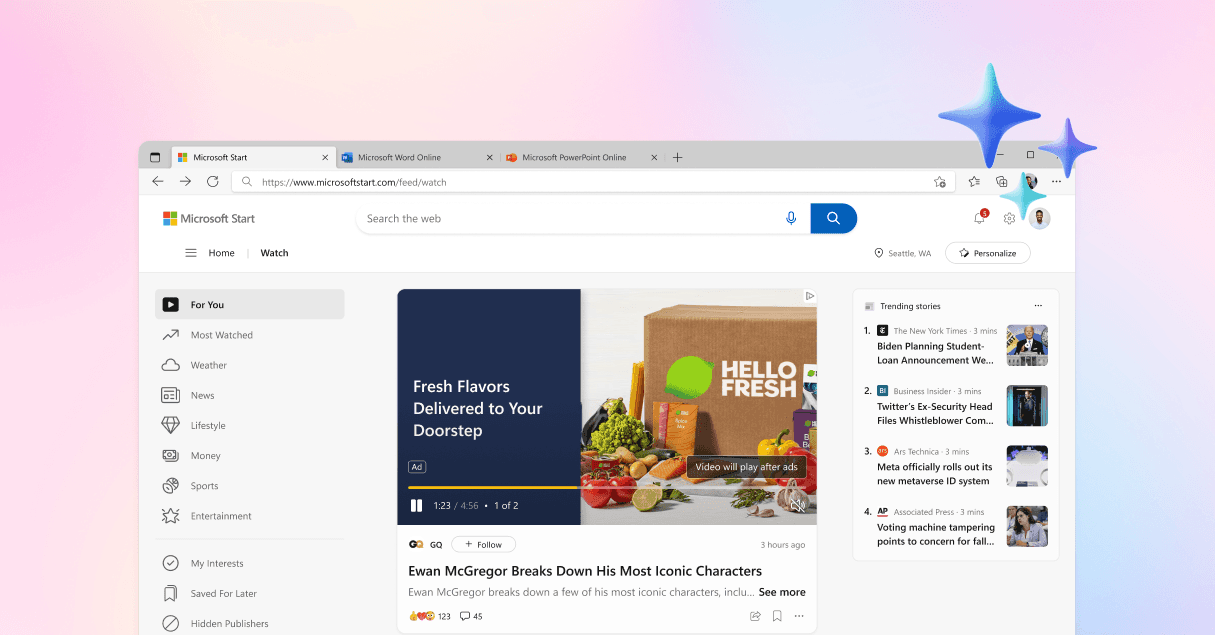Click the blue search magnifier button

pyautogui.click(x=833, y=218)
